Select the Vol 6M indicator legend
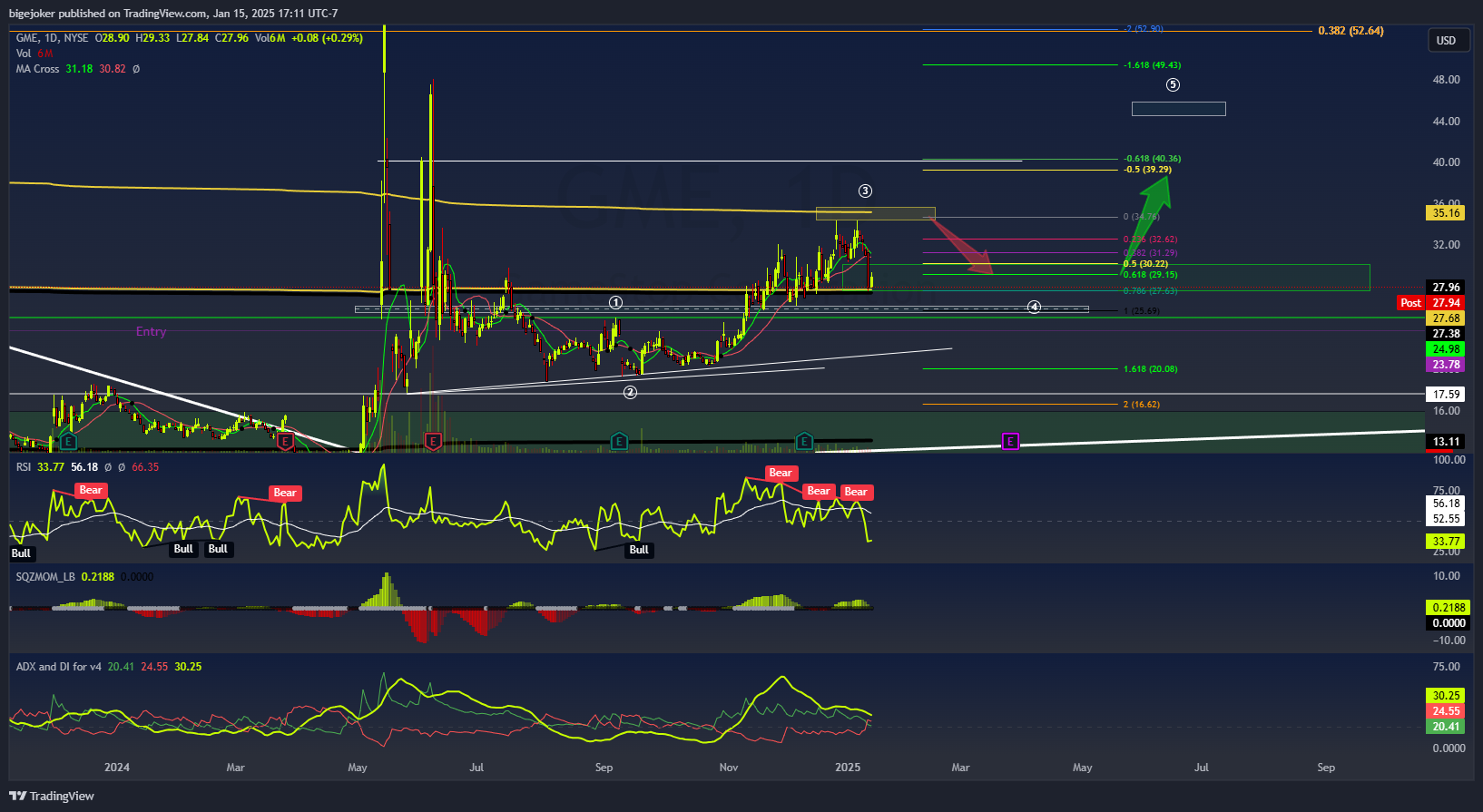Viewport: 1483px width, 812px height. coord(34,54)
